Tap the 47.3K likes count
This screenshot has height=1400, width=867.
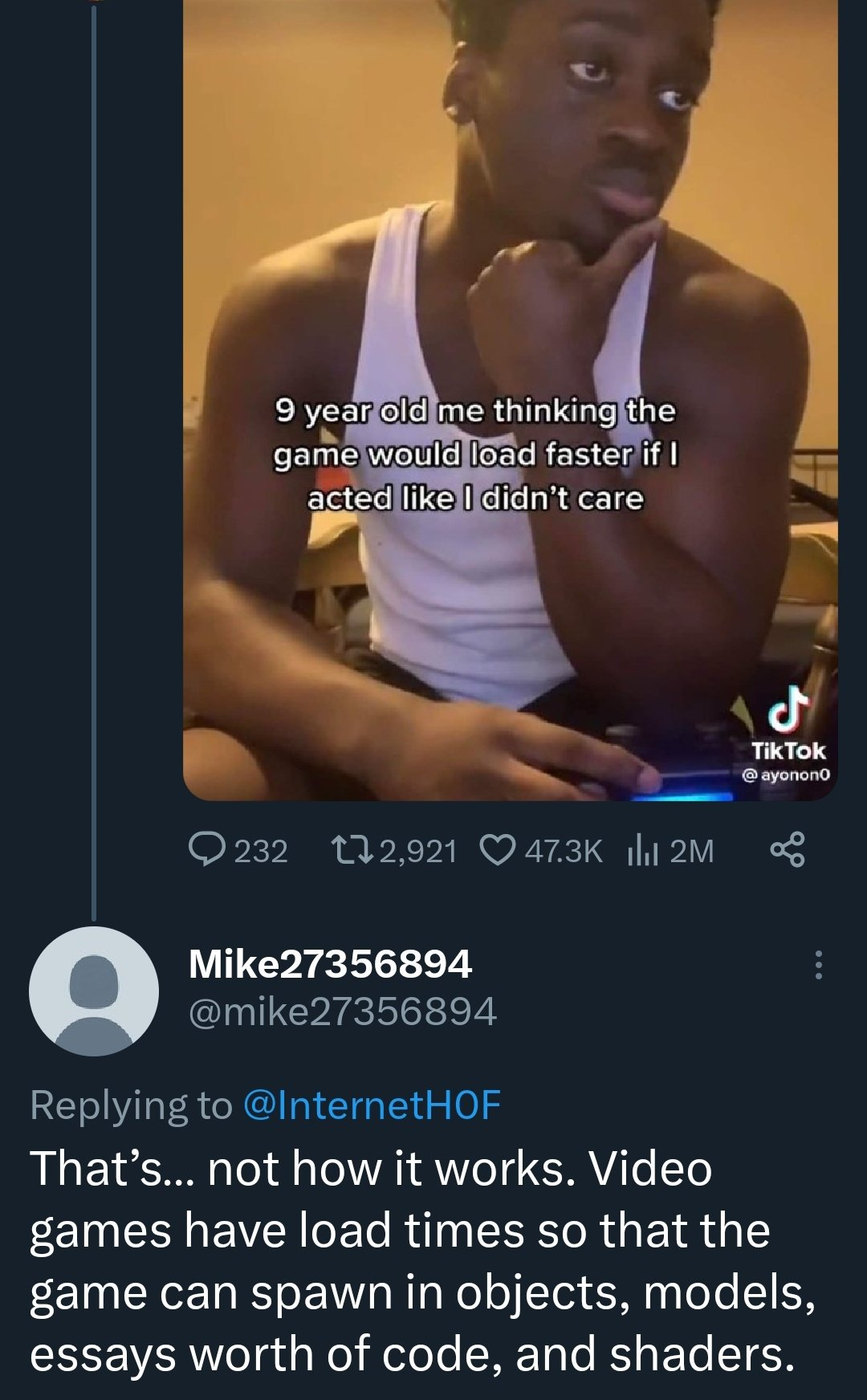[x=564, y=851]
